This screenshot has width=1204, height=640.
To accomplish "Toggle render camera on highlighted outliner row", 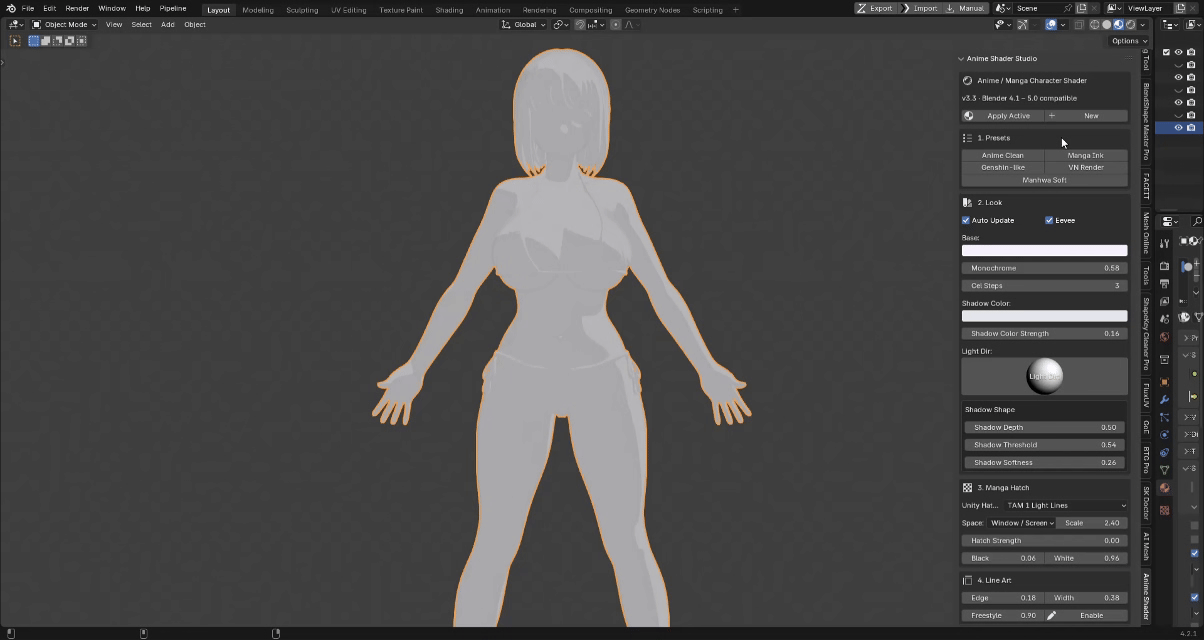I will (x=1190, y=127).
